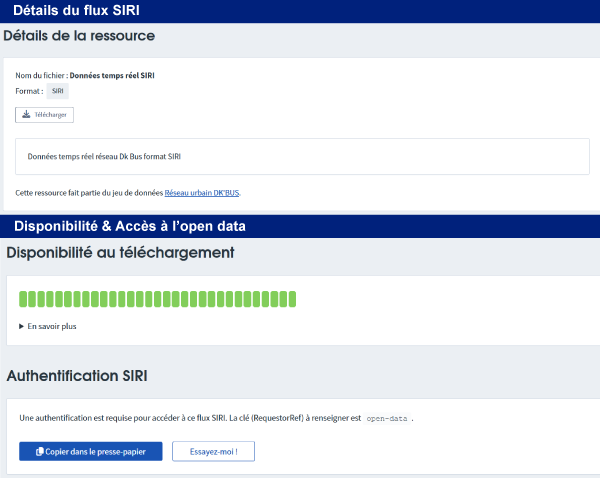Screen dimensions: 600x478
Task: Click the resource description box about Dk Bus
Action: point(302,157)
